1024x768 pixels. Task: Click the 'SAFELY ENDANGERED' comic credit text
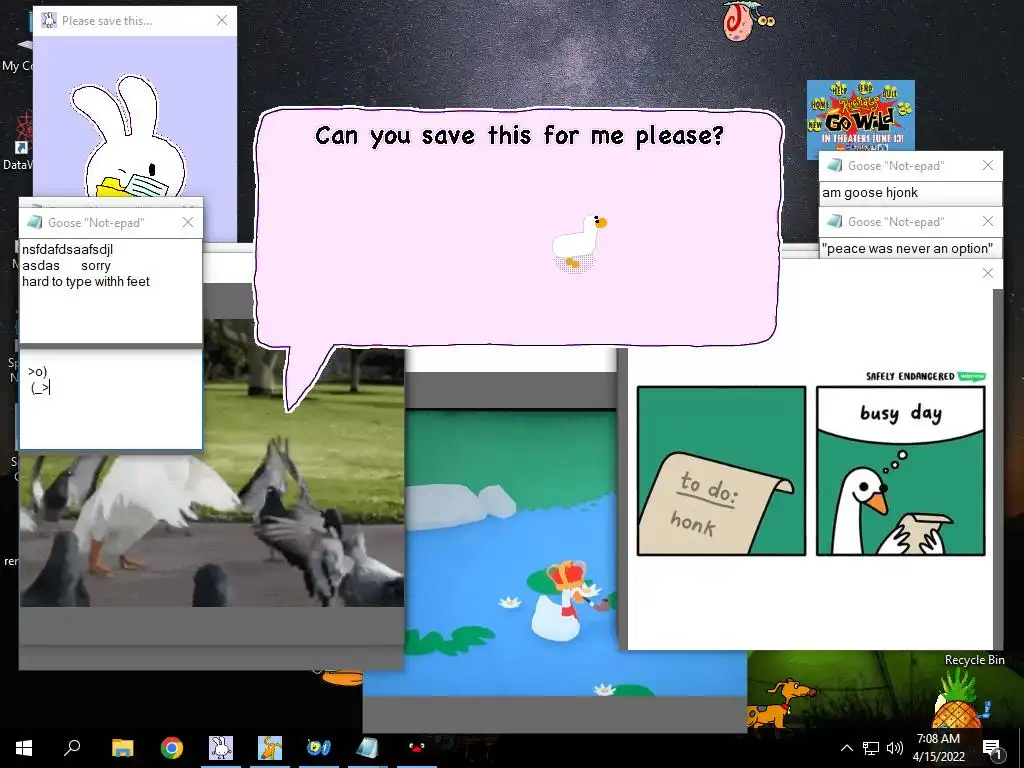click(x=910, y=376)
